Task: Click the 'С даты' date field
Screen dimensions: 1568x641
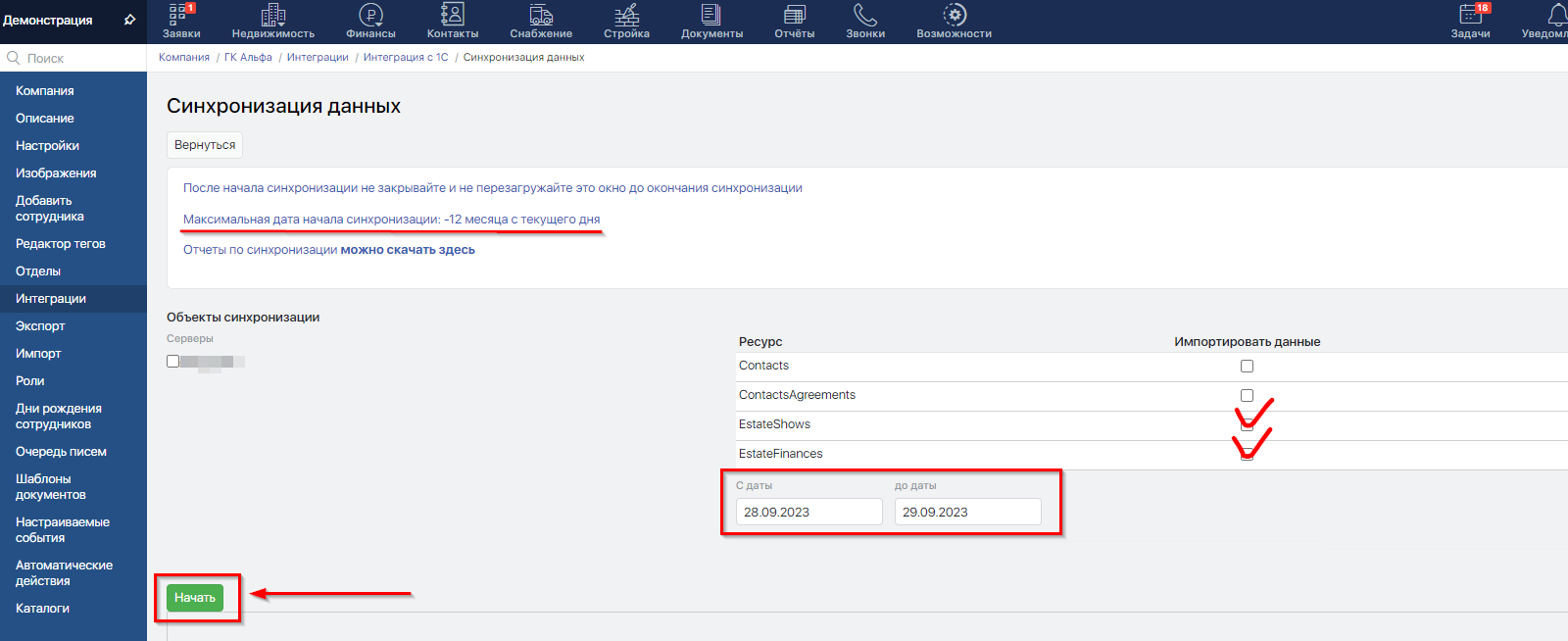Action: click(x=808, y=512)
